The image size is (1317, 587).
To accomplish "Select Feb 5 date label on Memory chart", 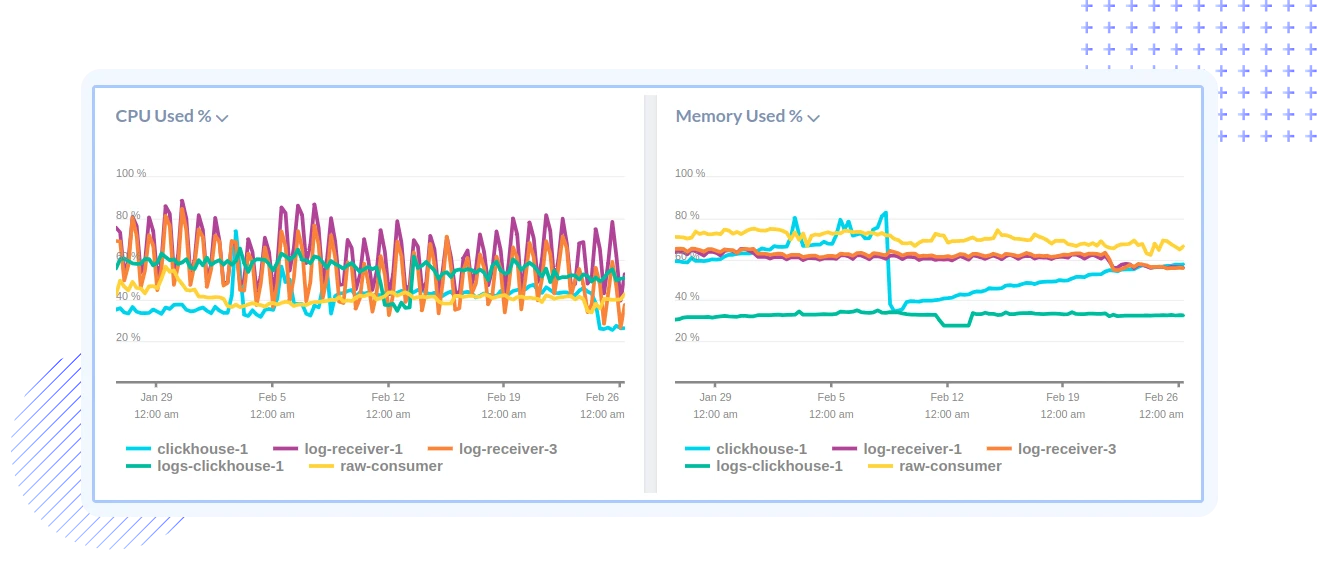I will pos(831,397).
